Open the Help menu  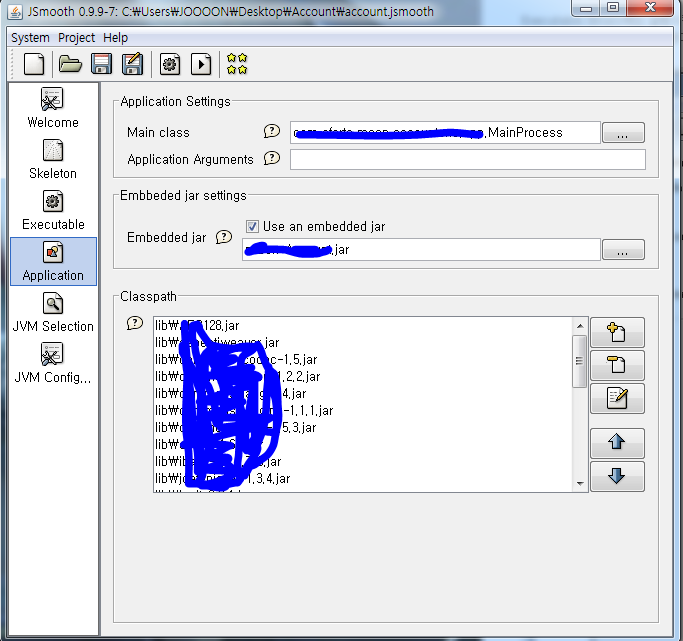click(115, 38)
